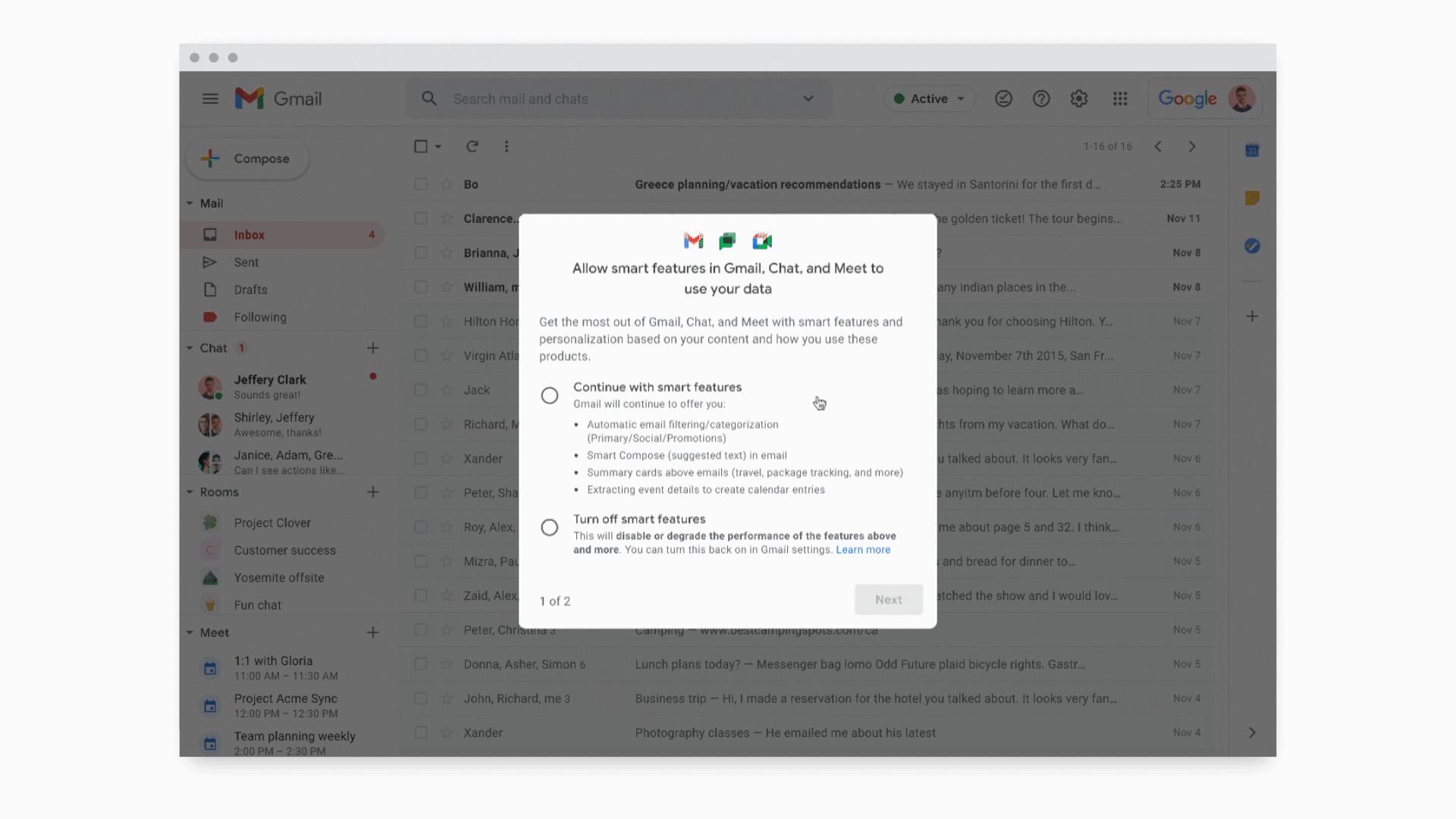Click the Gmail search bar icon
The height and width of the screenshot is (819, 1456).
tap(430, 98)
